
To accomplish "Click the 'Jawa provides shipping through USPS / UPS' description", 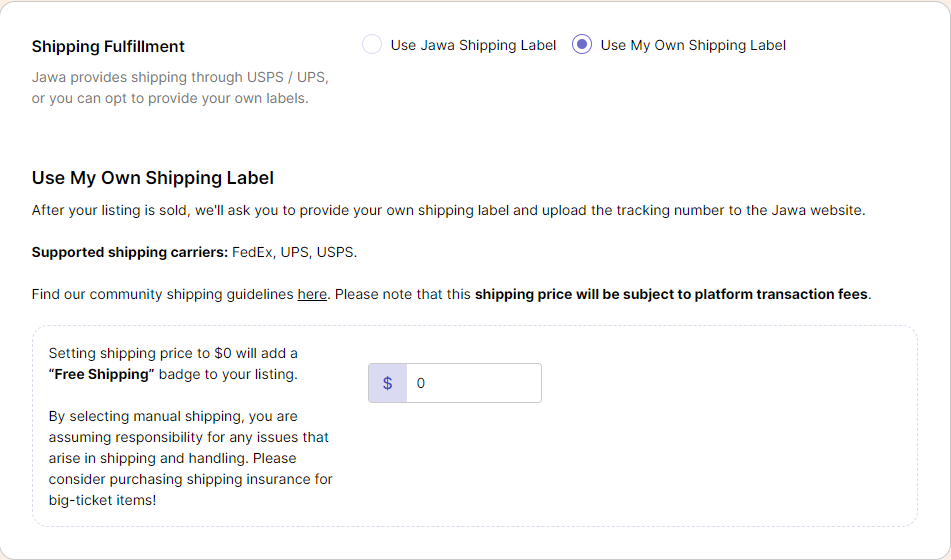I will [x=180, y=88].
